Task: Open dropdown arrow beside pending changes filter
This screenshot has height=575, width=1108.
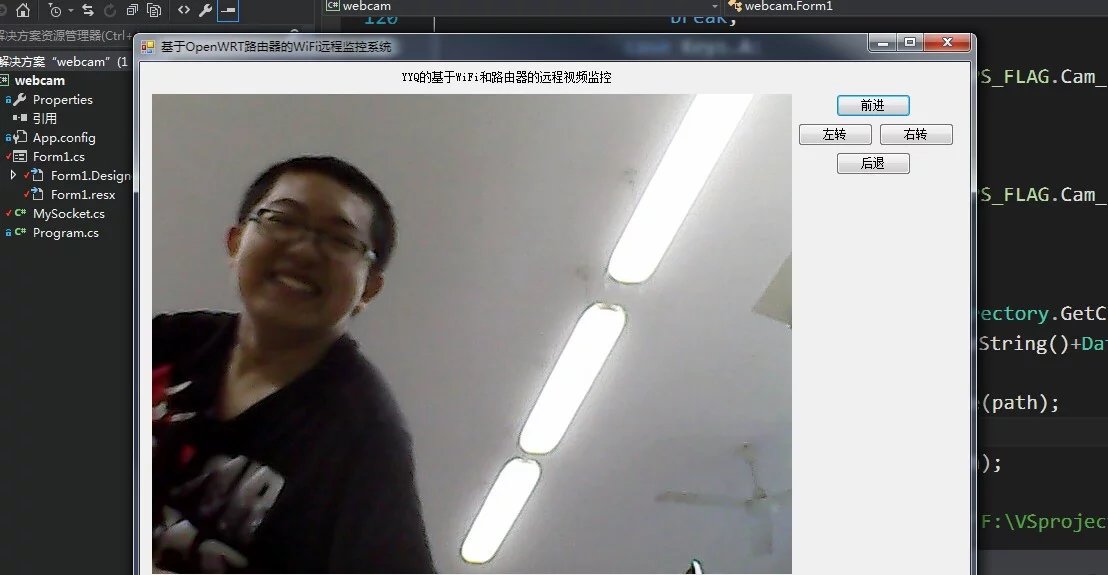Action: click(x=69, y=11)
